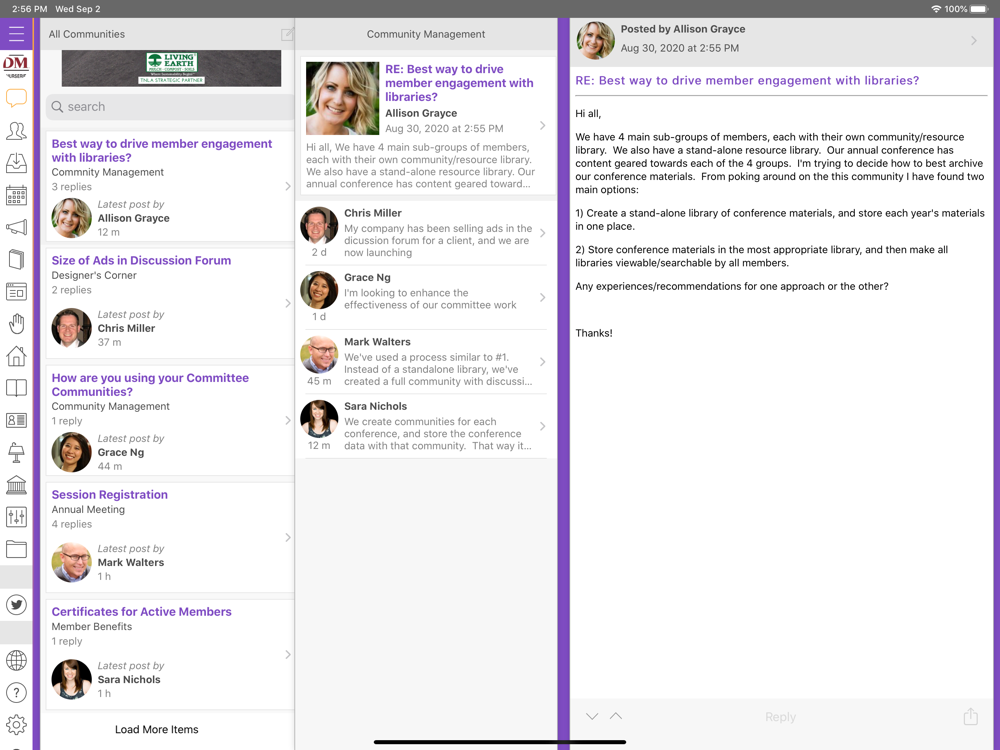The width and height of the screenshot is (1000, 750).
Task: Open Mark Walters' reply in thread
Action: pyautogui.click(x=425, y=362)
